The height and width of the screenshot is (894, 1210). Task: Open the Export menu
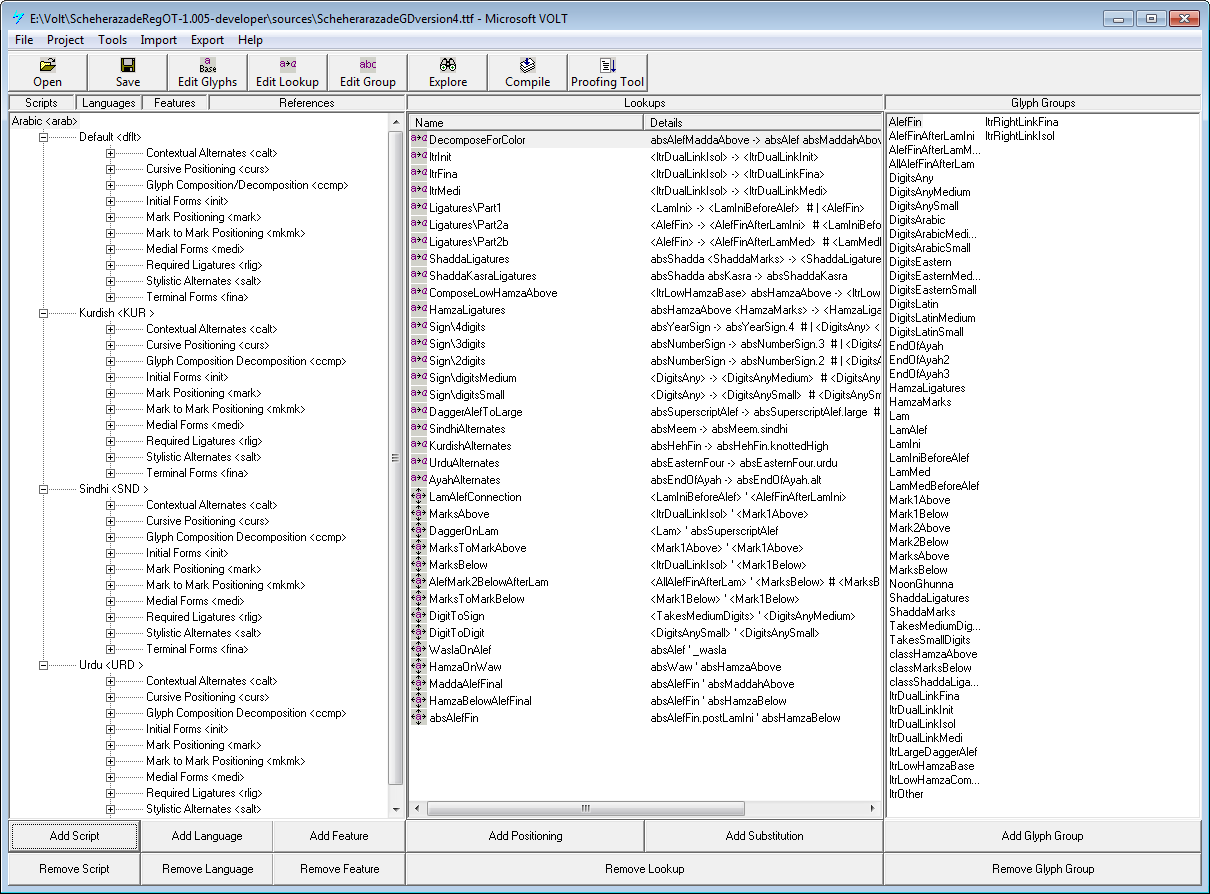click(208, 40)
